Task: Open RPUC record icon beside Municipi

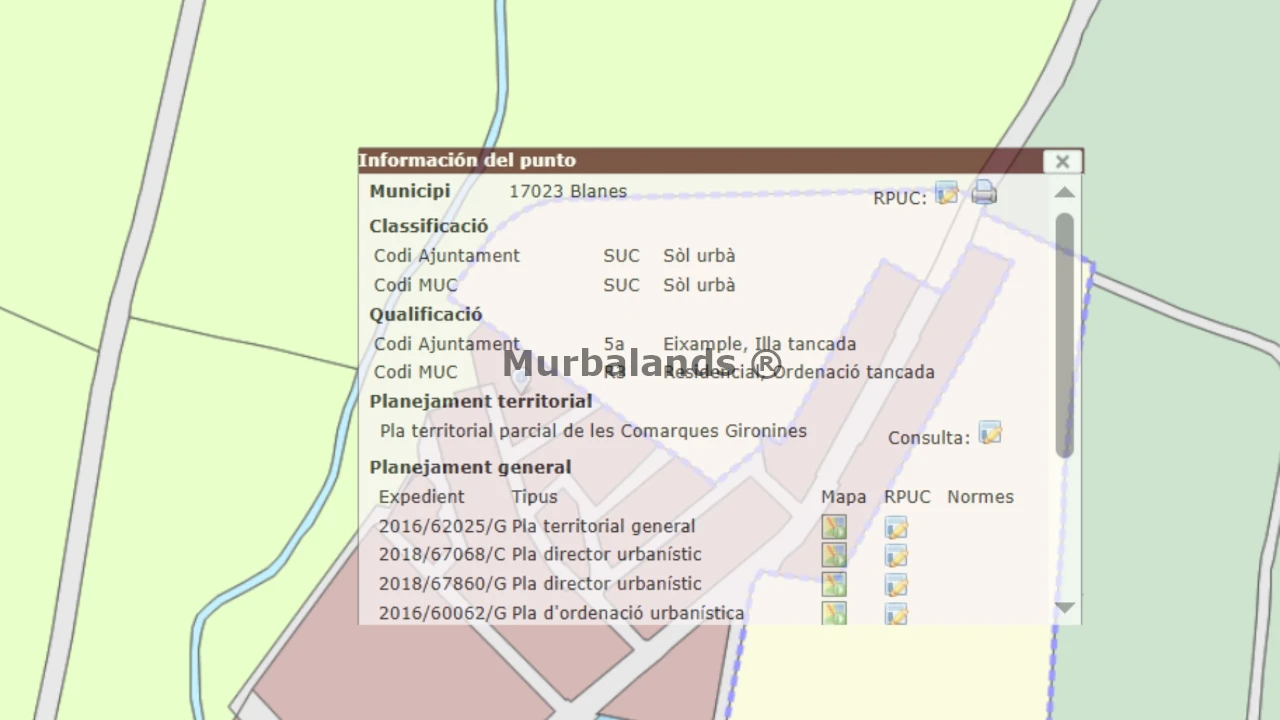Action: tap(946, 194)
